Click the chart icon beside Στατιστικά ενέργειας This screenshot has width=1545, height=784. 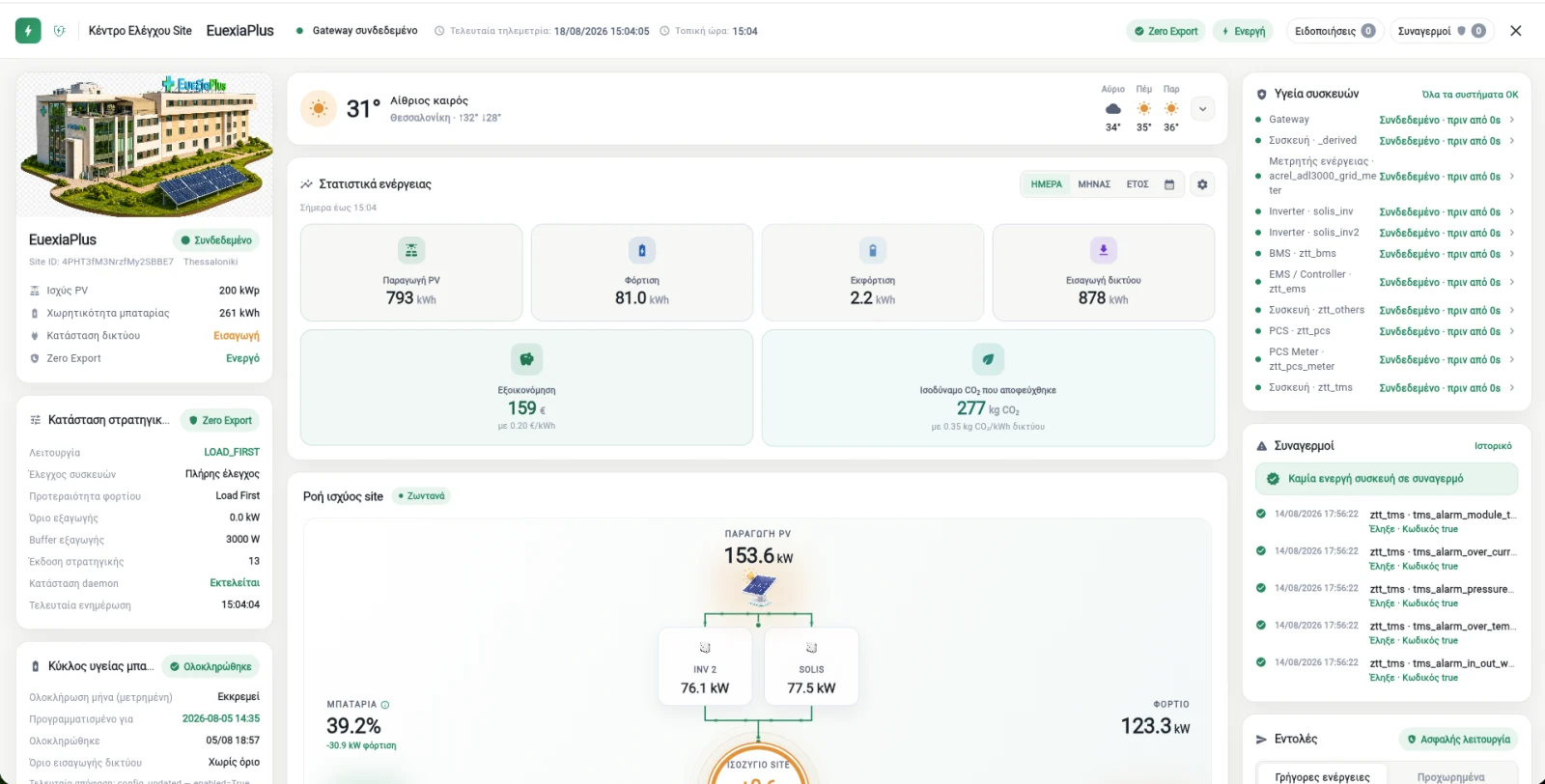click(x=306, y=184)
